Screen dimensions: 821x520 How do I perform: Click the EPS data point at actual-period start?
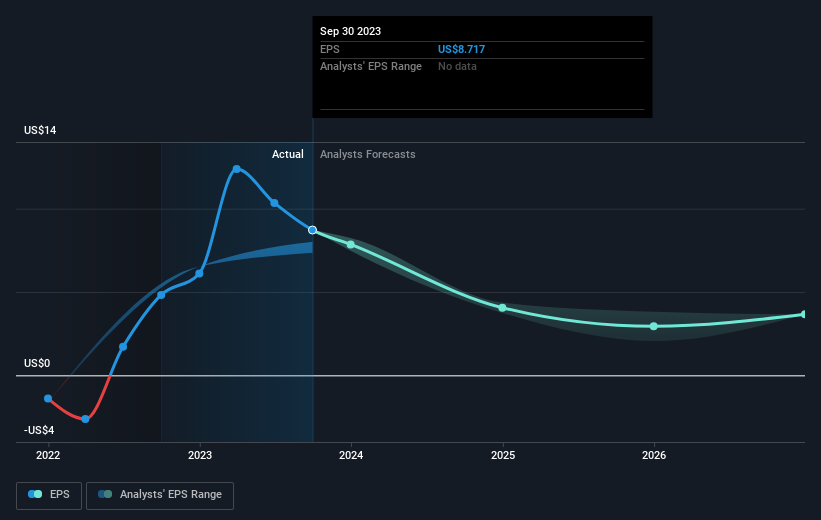point(161,295)
